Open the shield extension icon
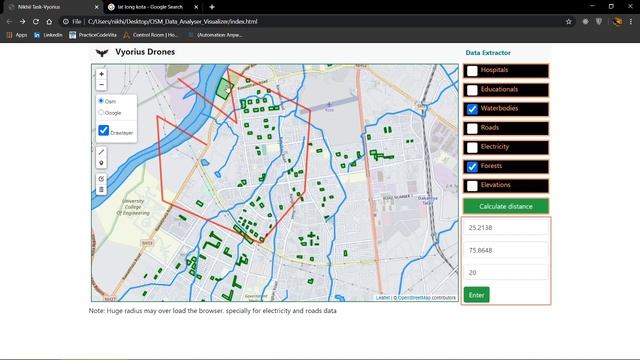640x360 pixels. 599,22
